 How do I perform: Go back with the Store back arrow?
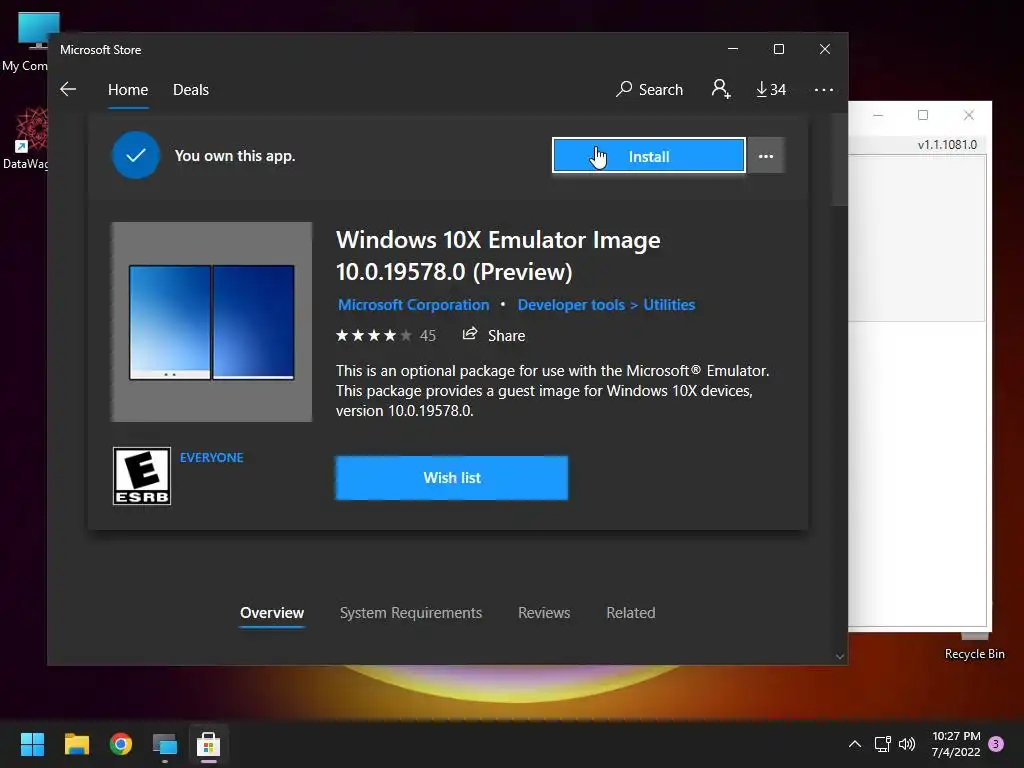68,89
